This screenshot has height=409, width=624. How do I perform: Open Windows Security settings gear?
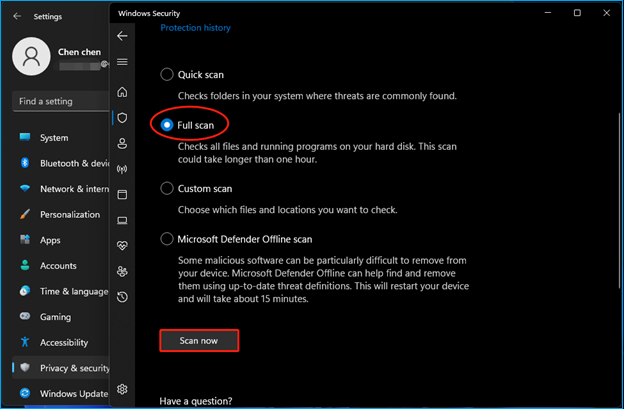pos(122,389)
